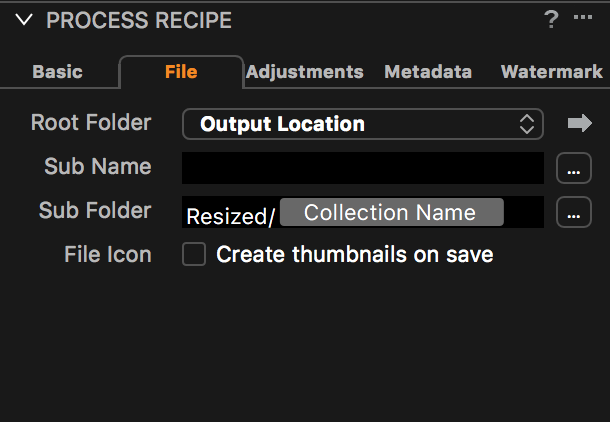Collapse the Process Recipe panel chevron
Screen dimensions: 610x422
[x=24, y=19]
